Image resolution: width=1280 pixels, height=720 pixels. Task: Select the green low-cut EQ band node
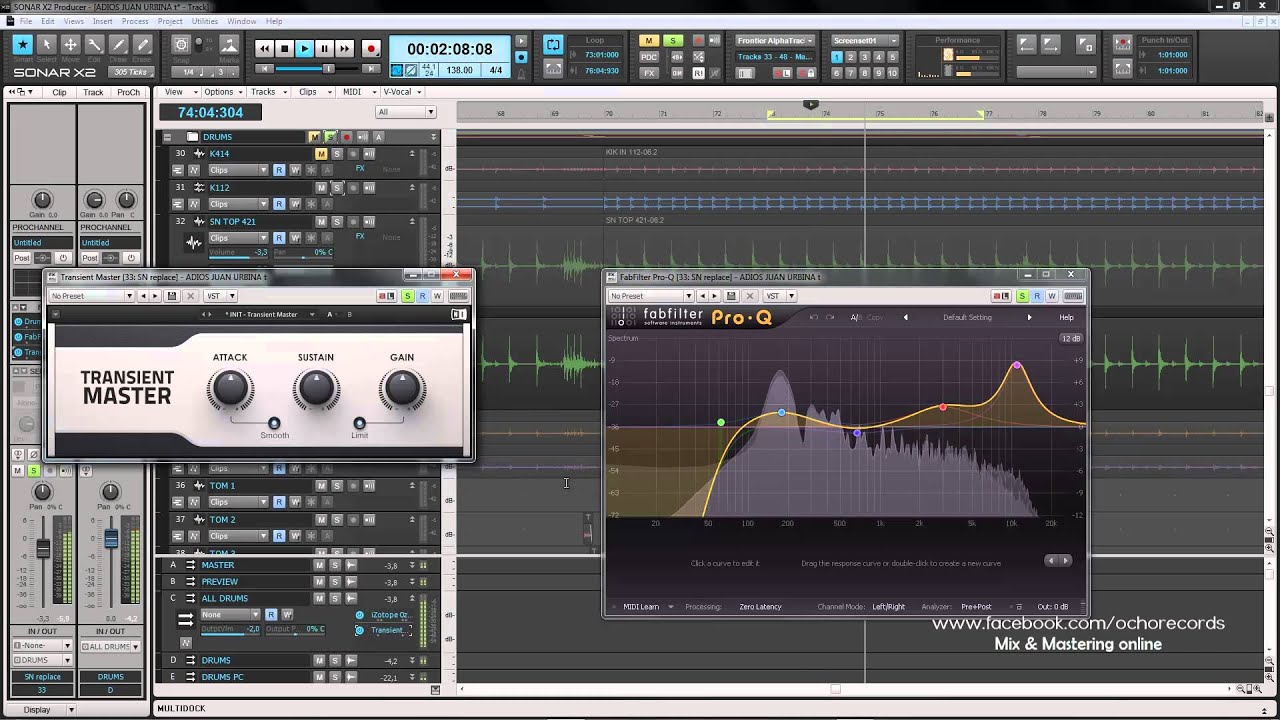(x=721, y=423)
